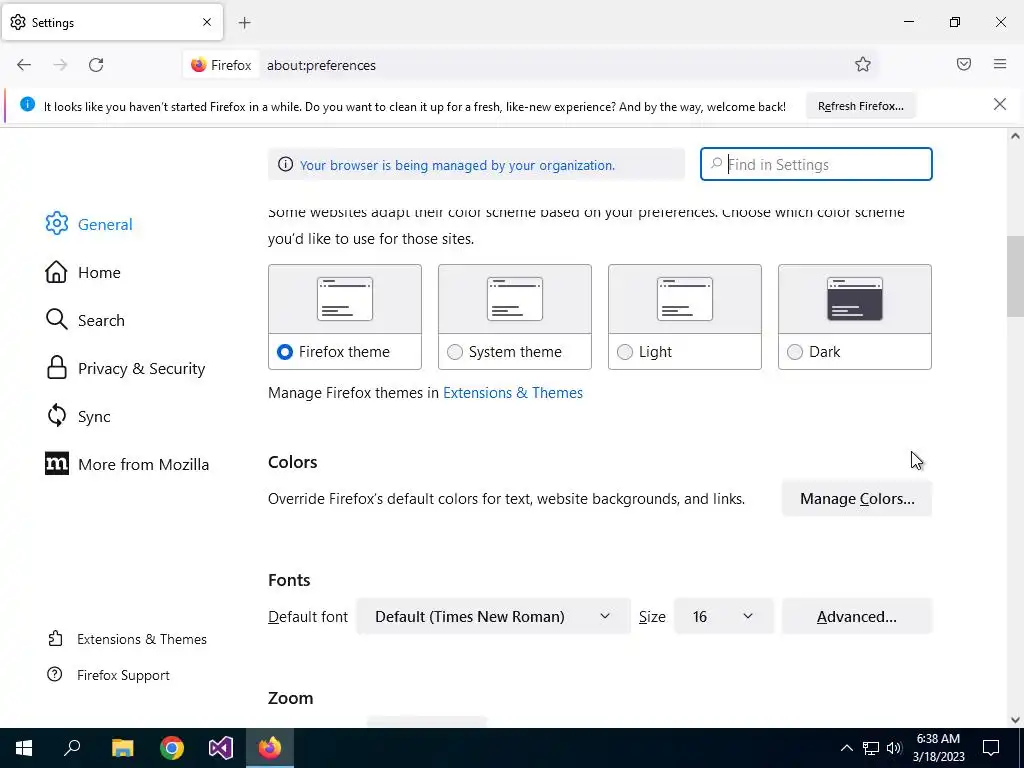Click the Firefox icon in the taskbar
Image resolution: width=1024 pixels, height=768 pixels.
click(x=270, y=748)
